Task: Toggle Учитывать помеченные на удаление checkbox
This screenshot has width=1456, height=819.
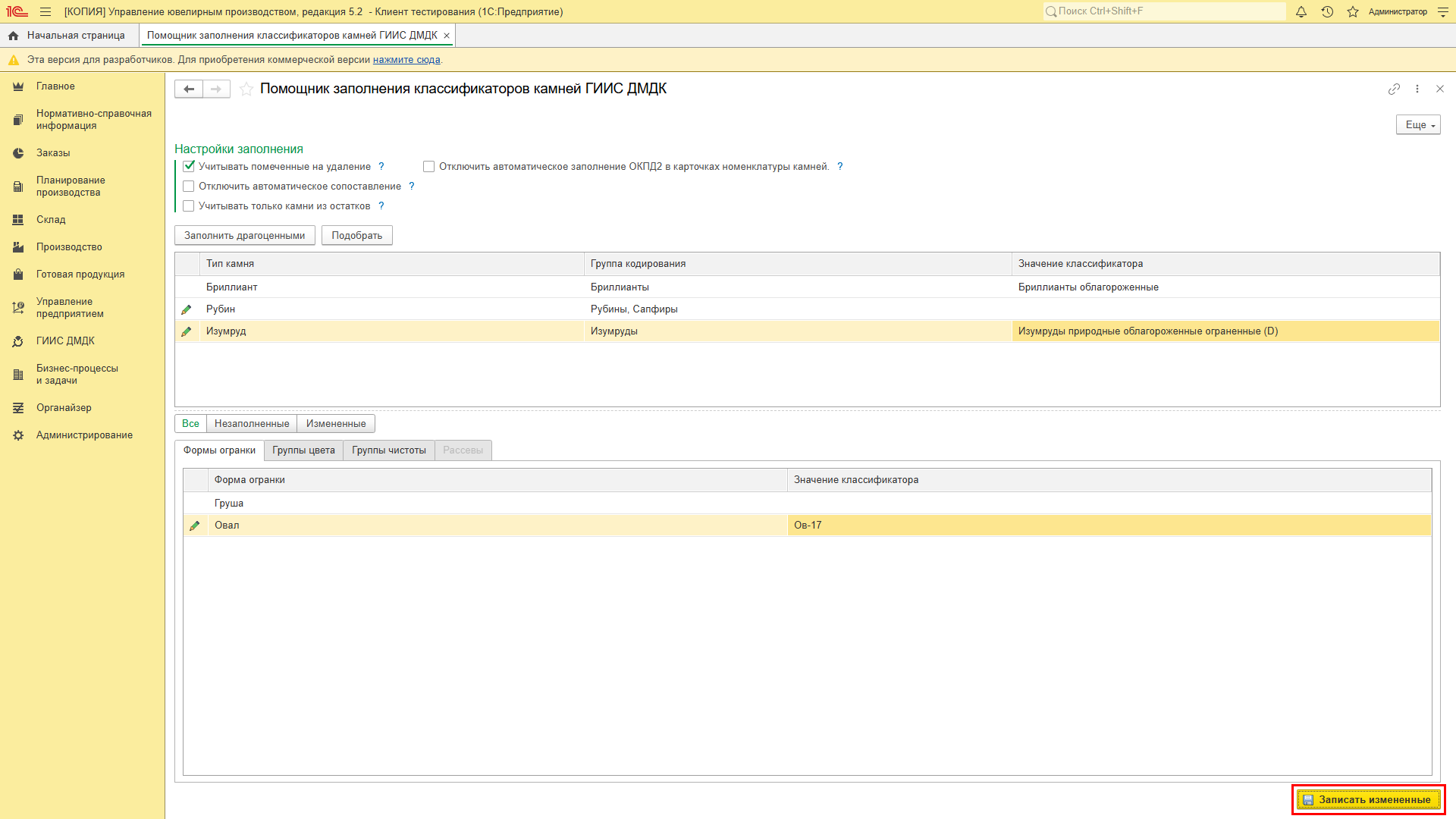Action: coord(189,167)
